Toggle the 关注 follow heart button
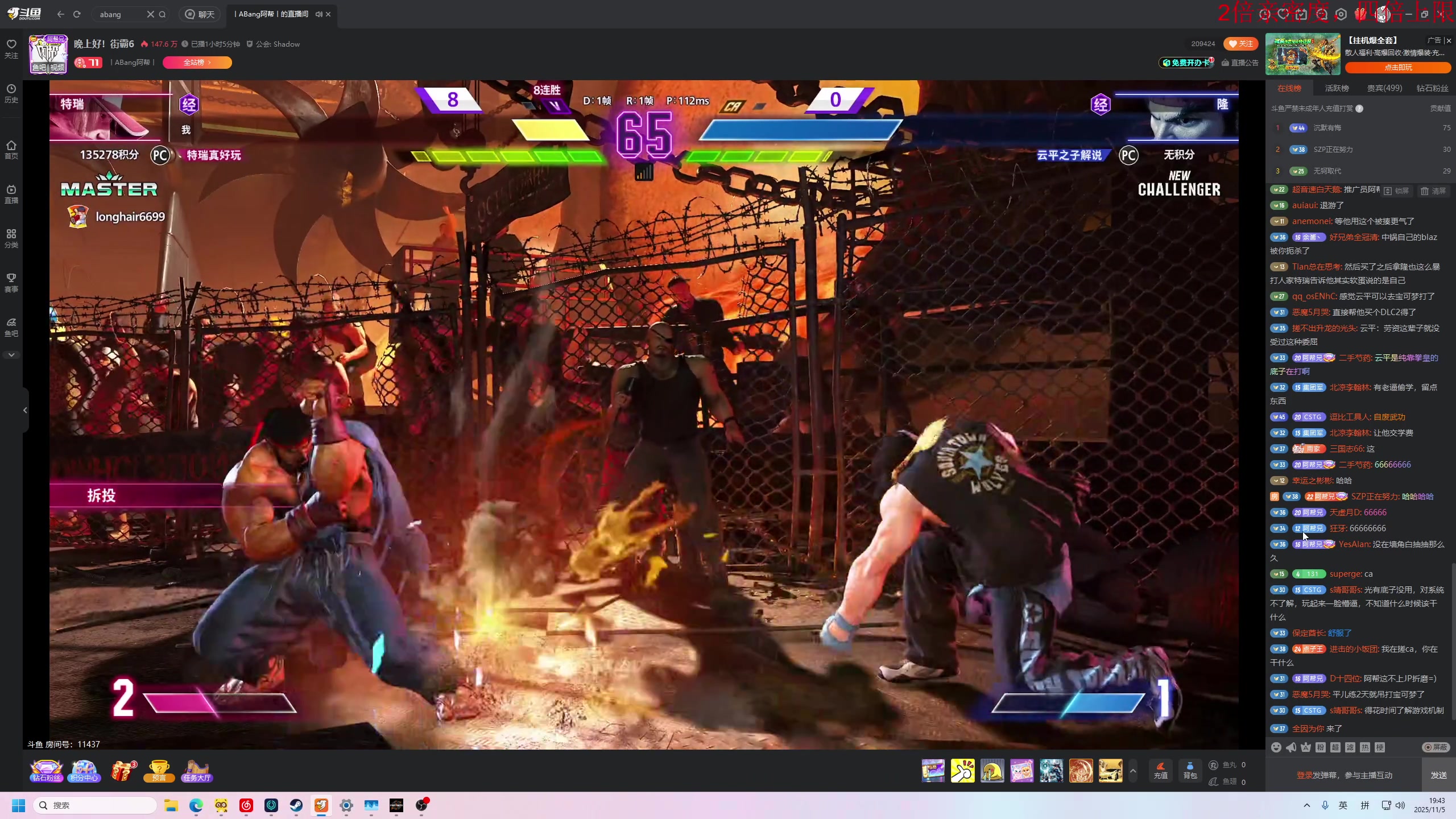The image size is (1456, 819). point(1240,44)
